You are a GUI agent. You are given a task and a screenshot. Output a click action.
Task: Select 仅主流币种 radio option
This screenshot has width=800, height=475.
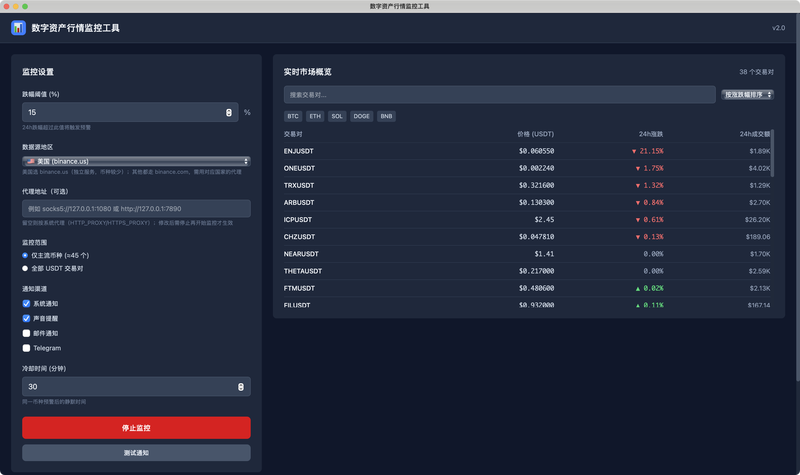[25, 255]
